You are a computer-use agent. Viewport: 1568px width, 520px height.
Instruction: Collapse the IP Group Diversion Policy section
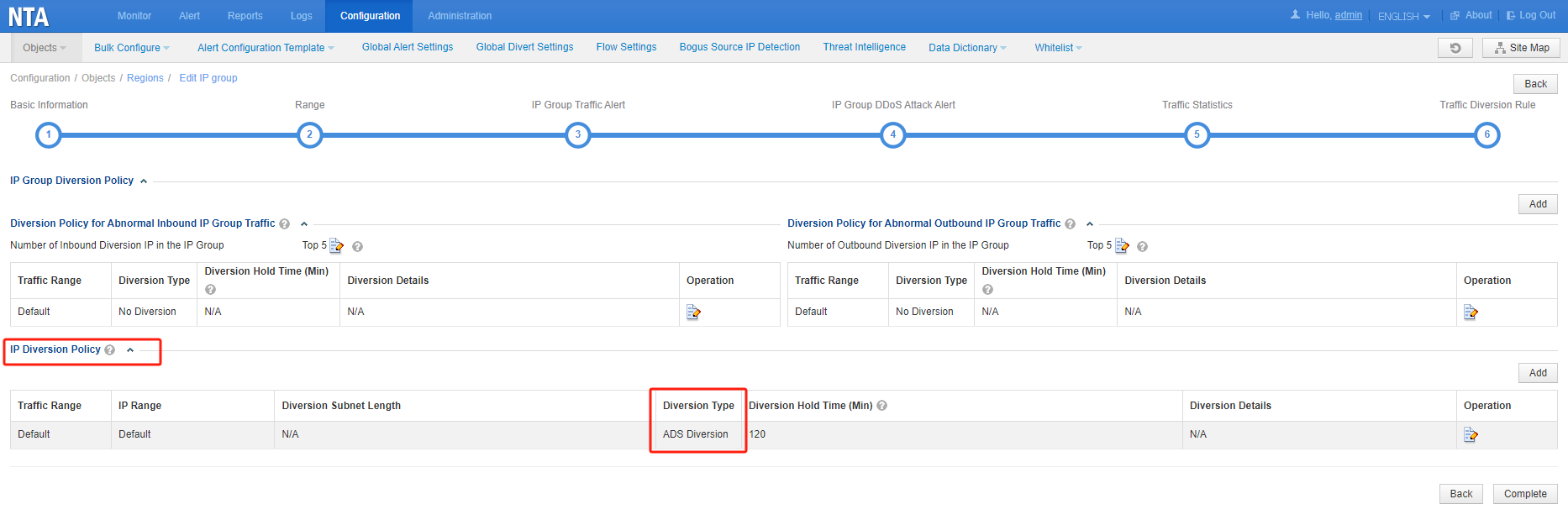[x=144, y=181]
